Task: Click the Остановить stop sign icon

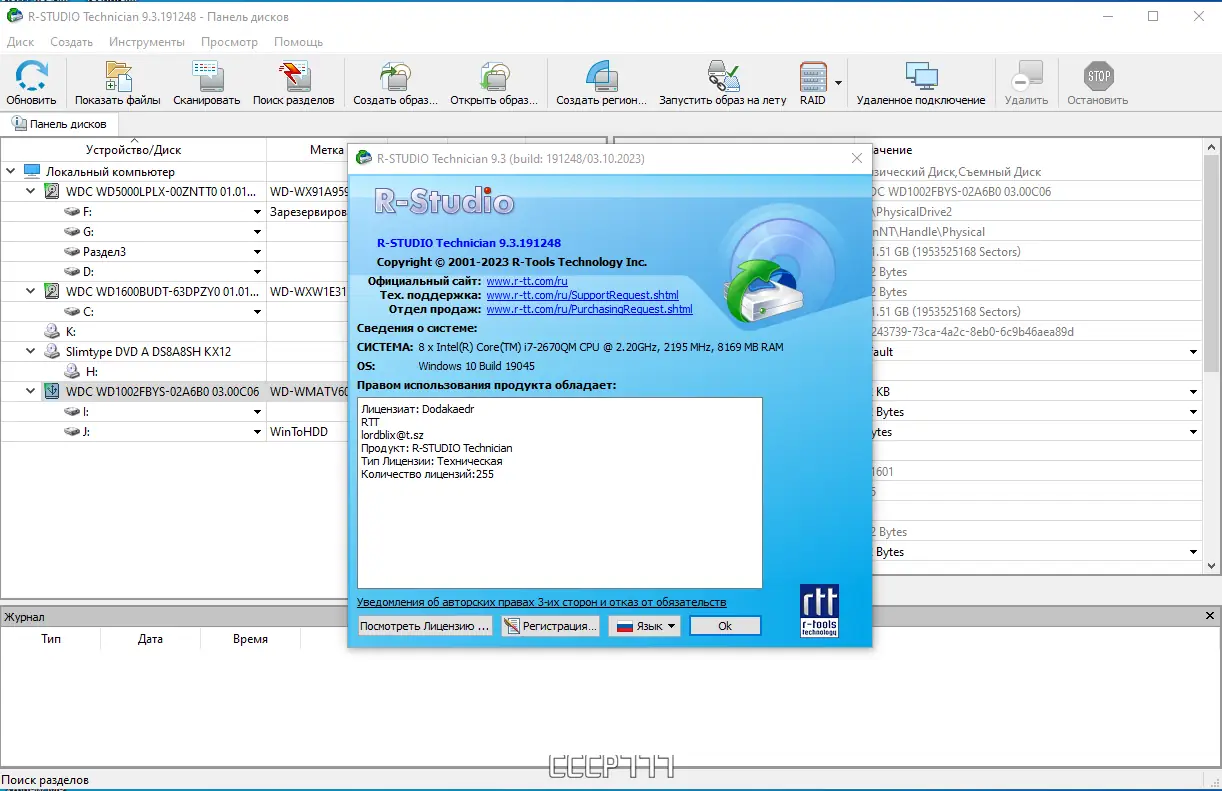Action: (x=1098, y=77)
